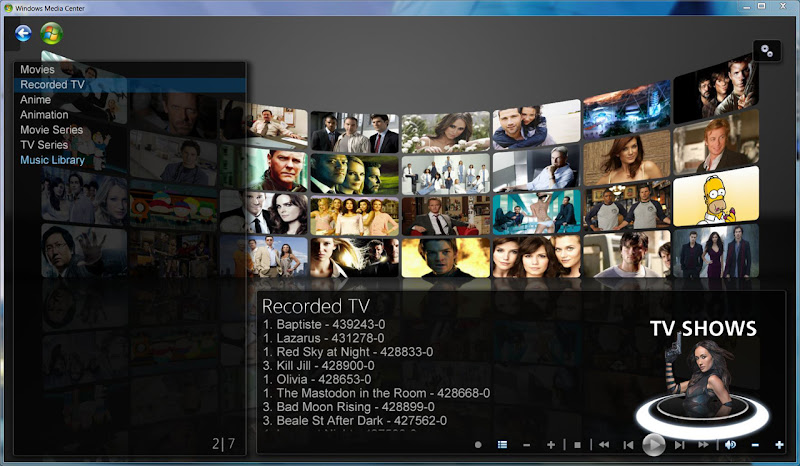Select the highlighted Recorded TV menu item
The image size is (800, 466).
pos(130,85)
